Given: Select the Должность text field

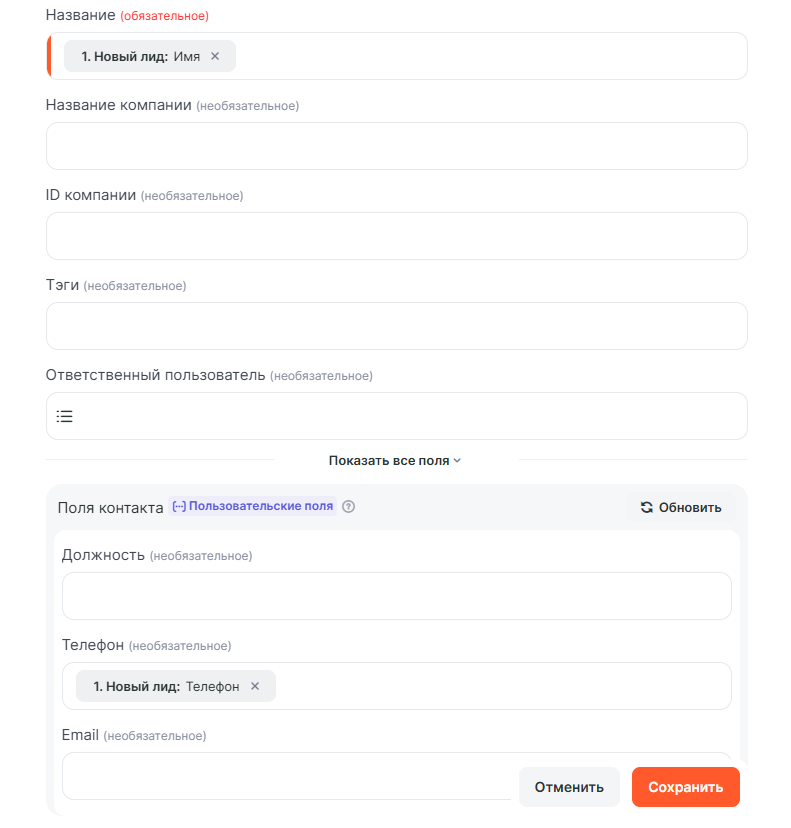Looking at the screenshot, I should (396, 597).
